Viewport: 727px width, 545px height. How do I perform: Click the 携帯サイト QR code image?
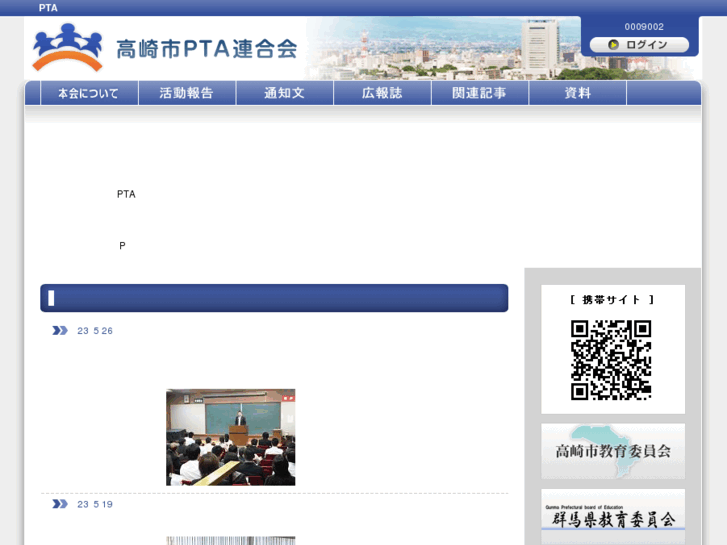611,360
